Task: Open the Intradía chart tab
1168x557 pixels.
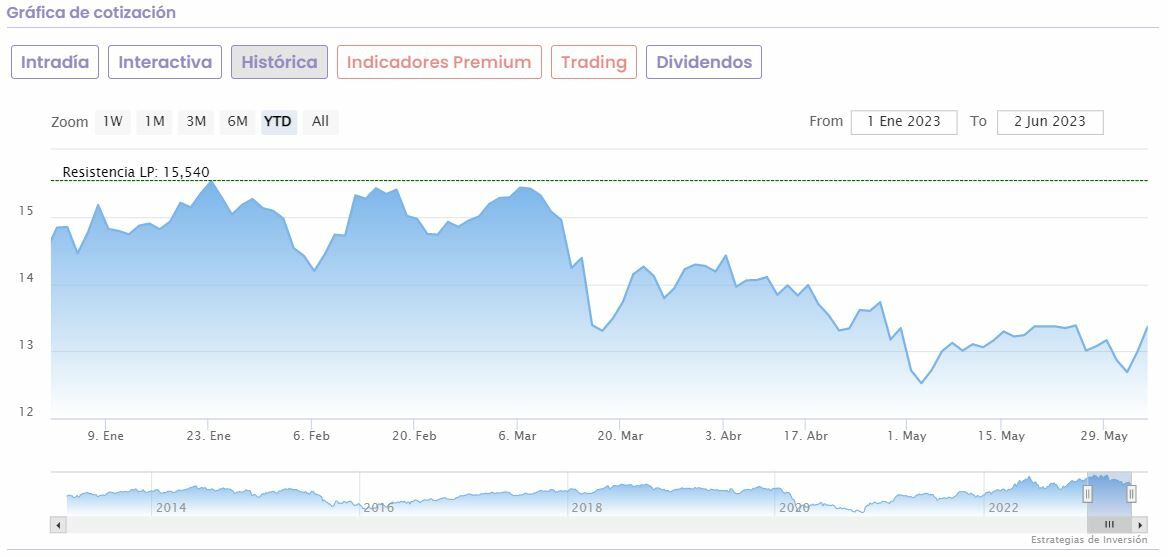Action: coord(55,62)
